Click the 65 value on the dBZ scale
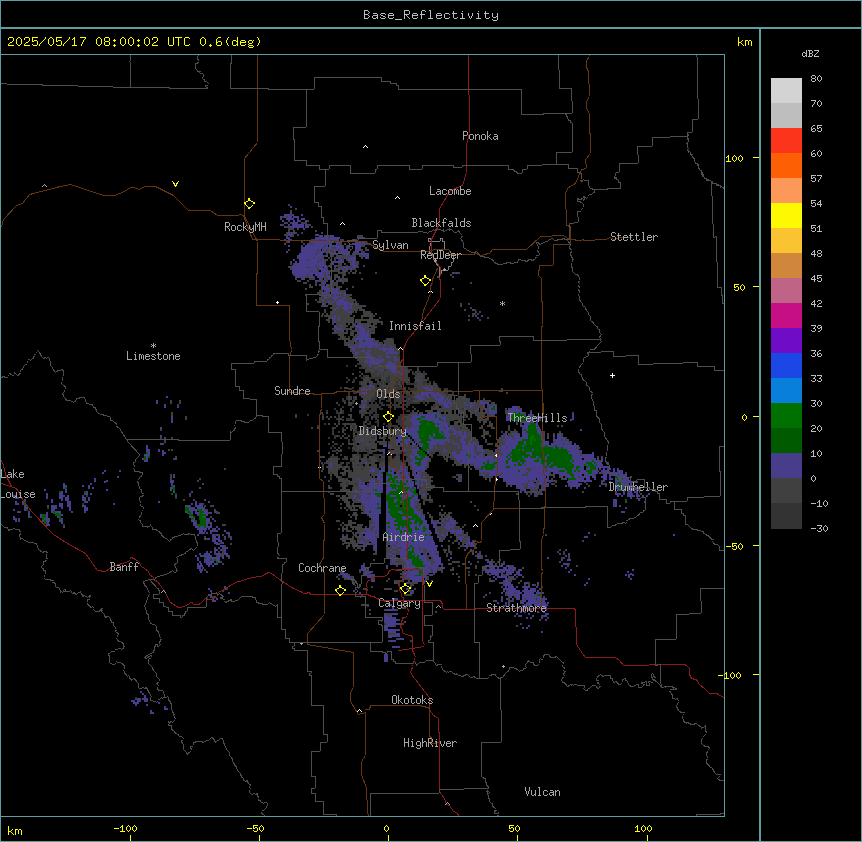This screenshot has width=862, height=842. (x=816, y=128)
